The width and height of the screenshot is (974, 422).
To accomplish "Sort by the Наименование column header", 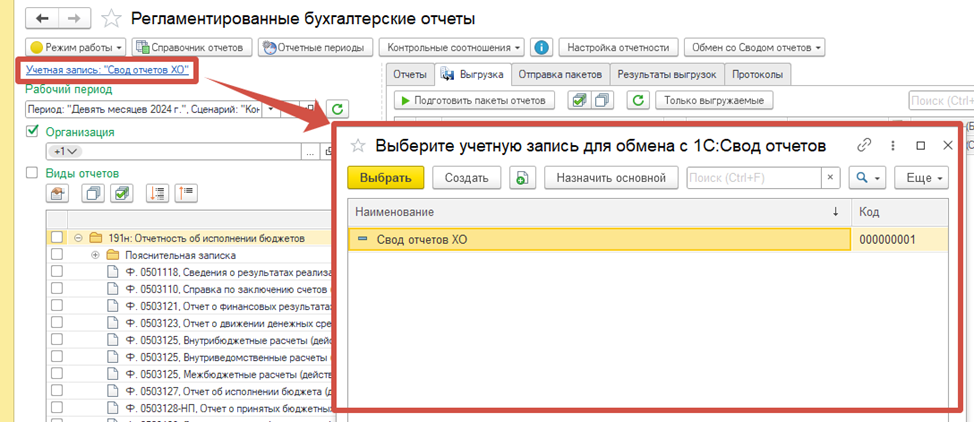I will [x=599, y=212].
